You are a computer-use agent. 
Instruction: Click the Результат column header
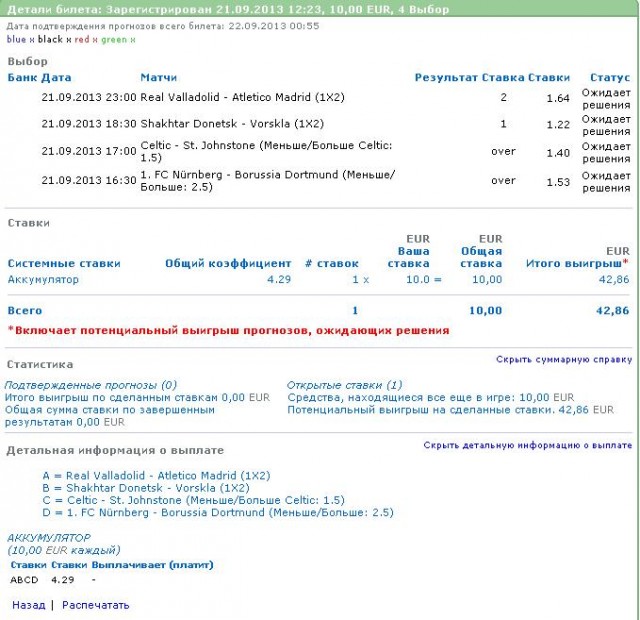(x=446, y=78)
